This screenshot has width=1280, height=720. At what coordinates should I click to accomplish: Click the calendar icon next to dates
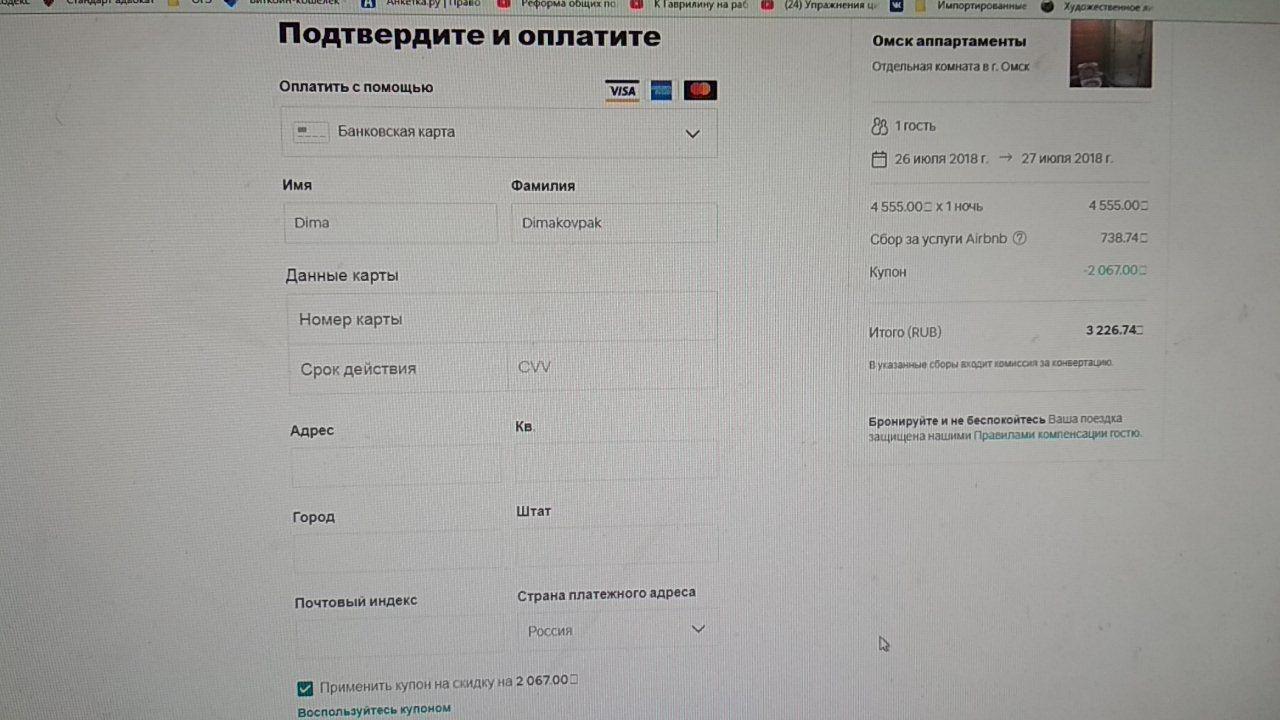[879, 159]
